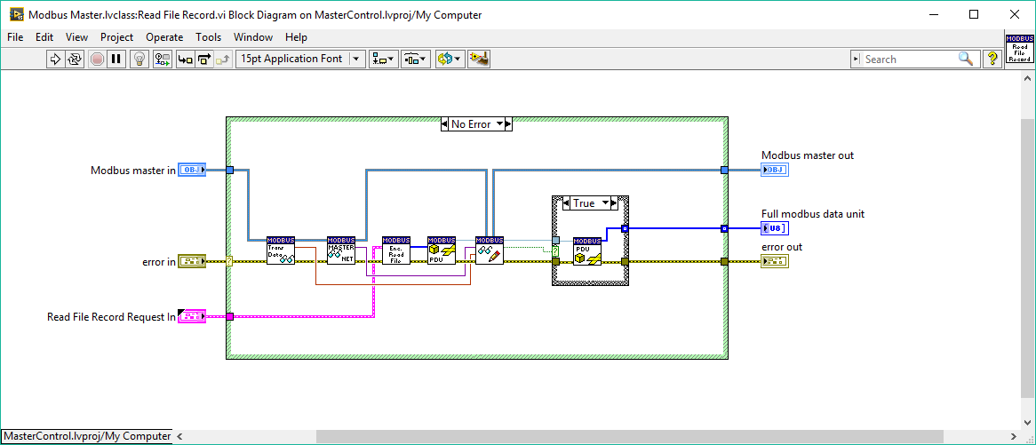Click Step Over button
1036x445 pixels.
[x=204, y=59]
